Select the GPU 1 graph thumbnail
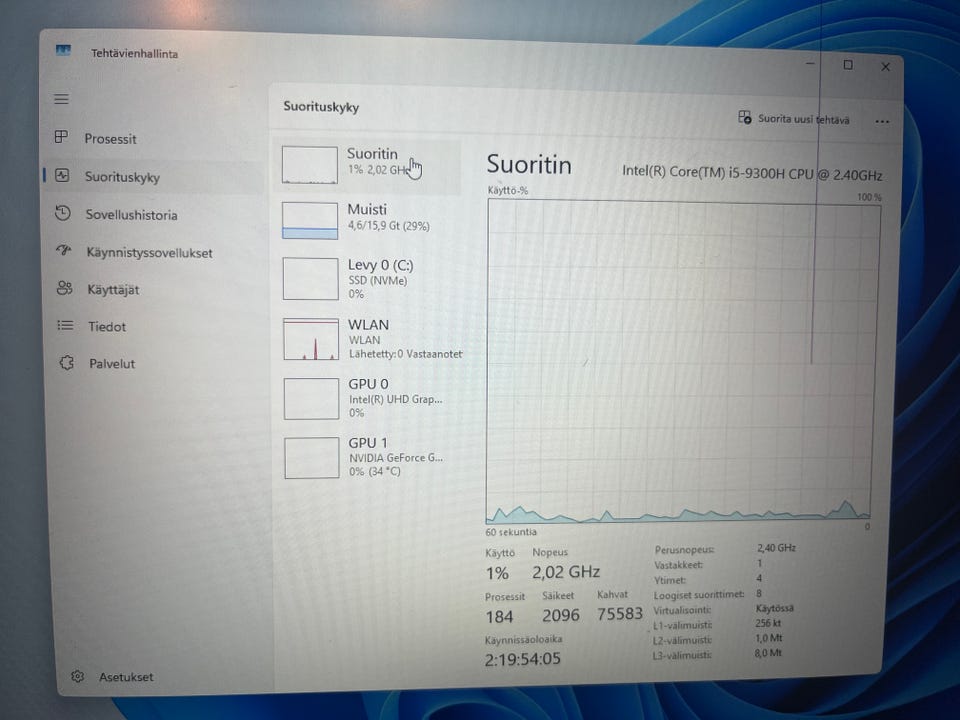 click(312, 457)
